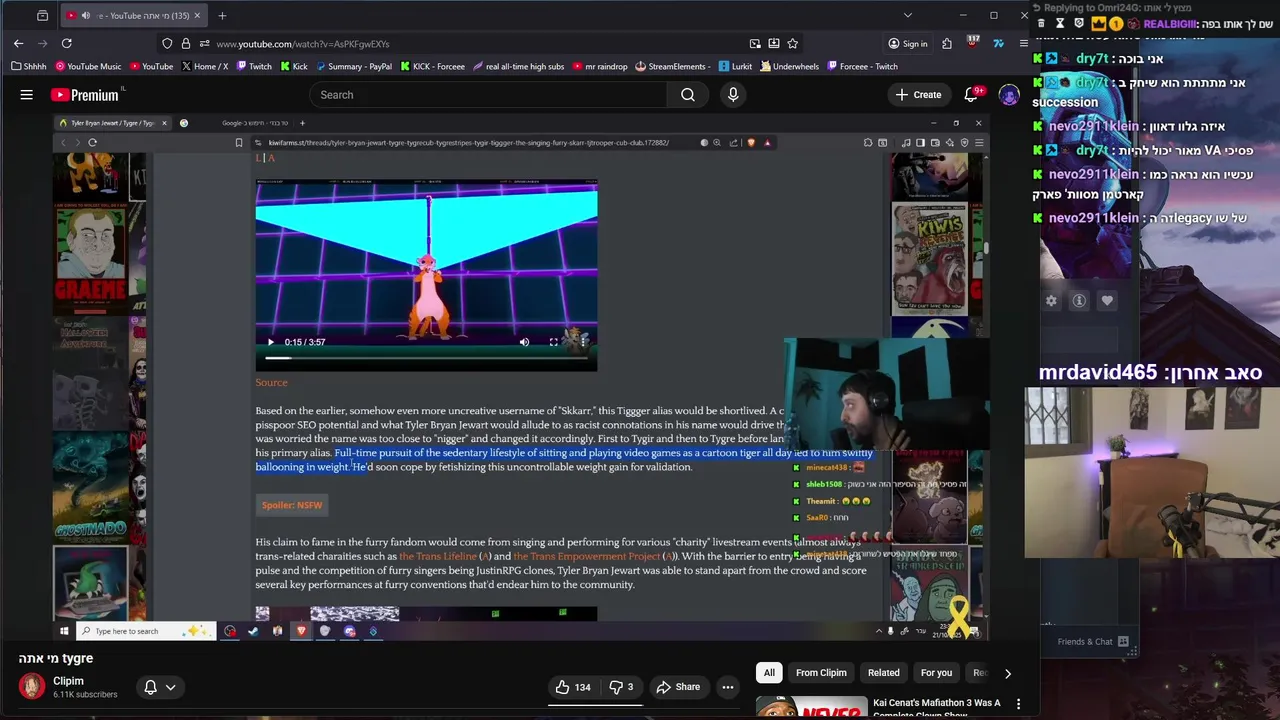Dislike the video with thumbs down
Image resolution: width=1280 pixels, height=720 pixels.
tap(622, 687)
